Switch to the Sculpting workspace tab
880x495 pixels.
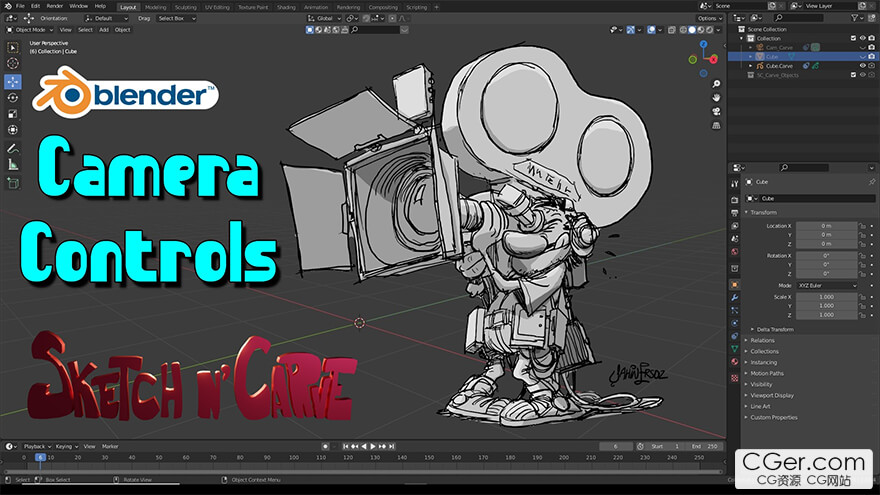click(185, 7)
